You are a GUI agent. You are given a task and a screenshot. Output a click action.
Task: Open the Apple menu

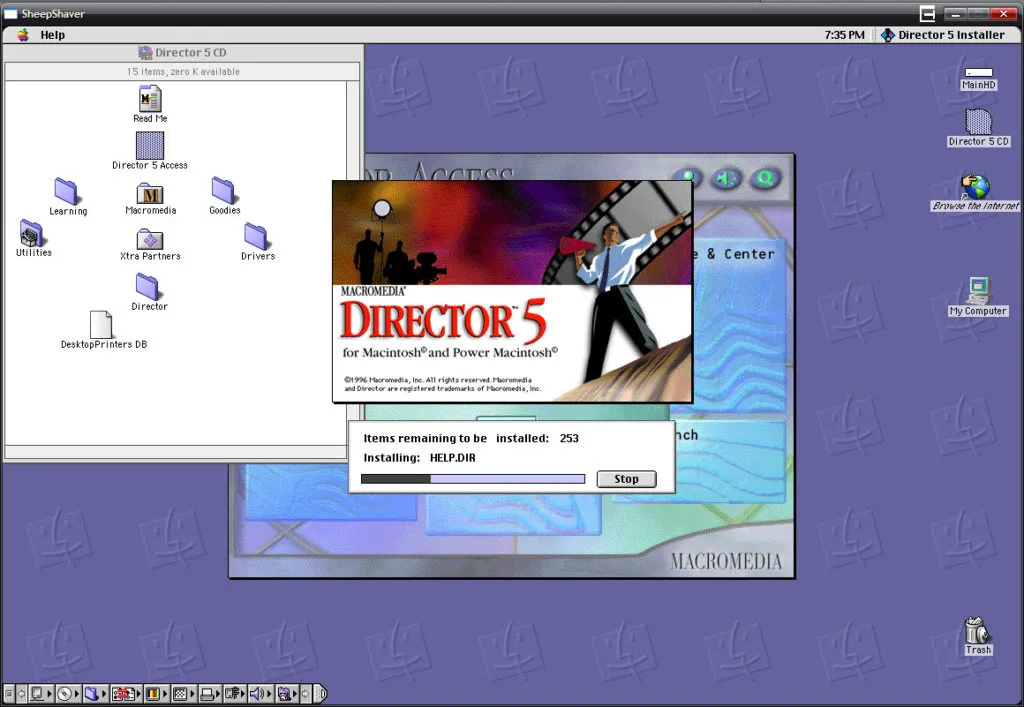(x=23, y=35)
